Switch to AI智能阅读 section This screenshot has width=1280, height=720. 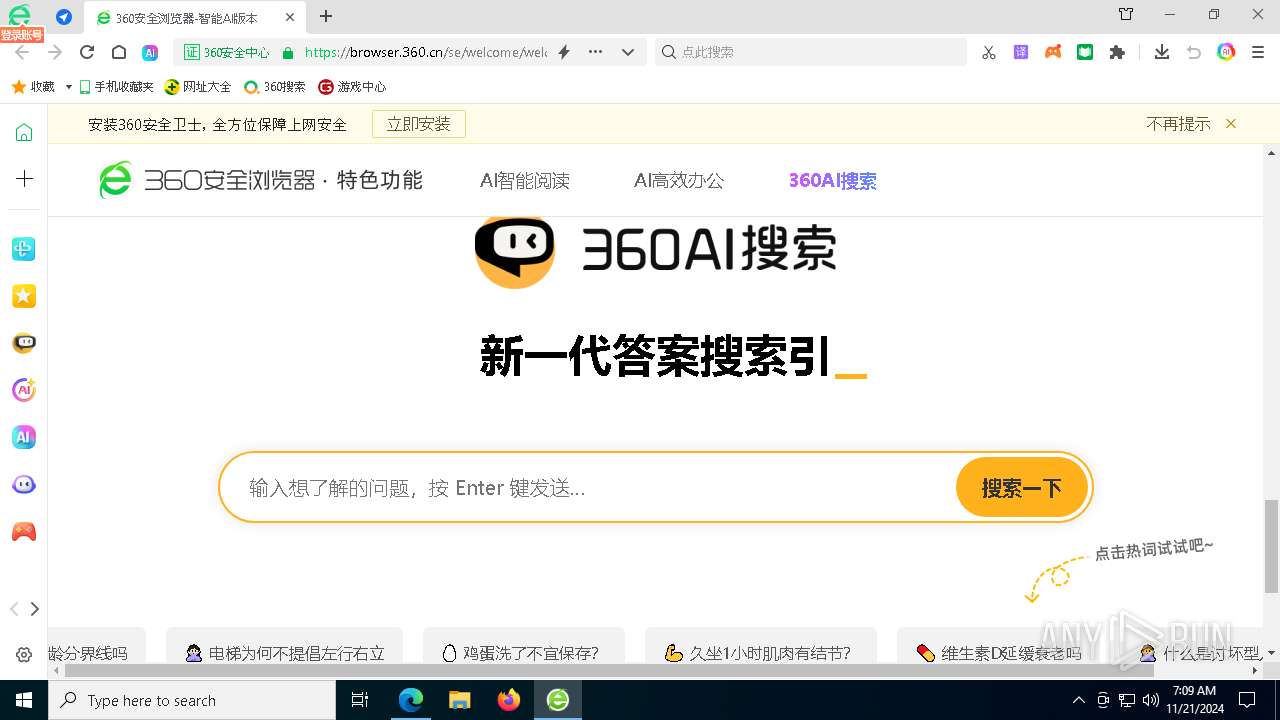(x=525, y=181)
